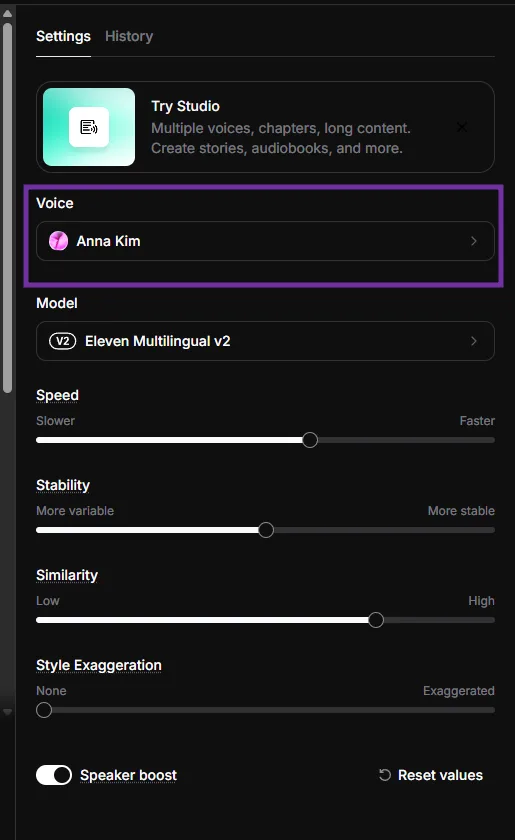Expand the Eleven Multilingual v2 model selector
Screen dimensions: 515x840
click(265, 341)
